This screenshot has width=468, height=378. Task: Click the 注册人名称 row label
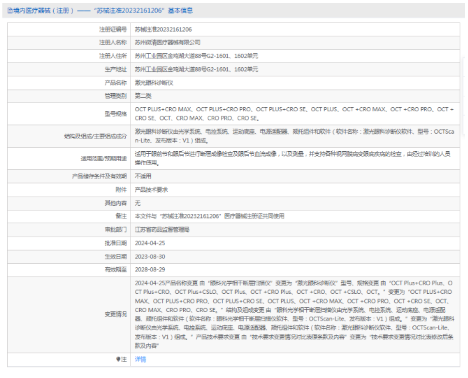pos(113,42)
